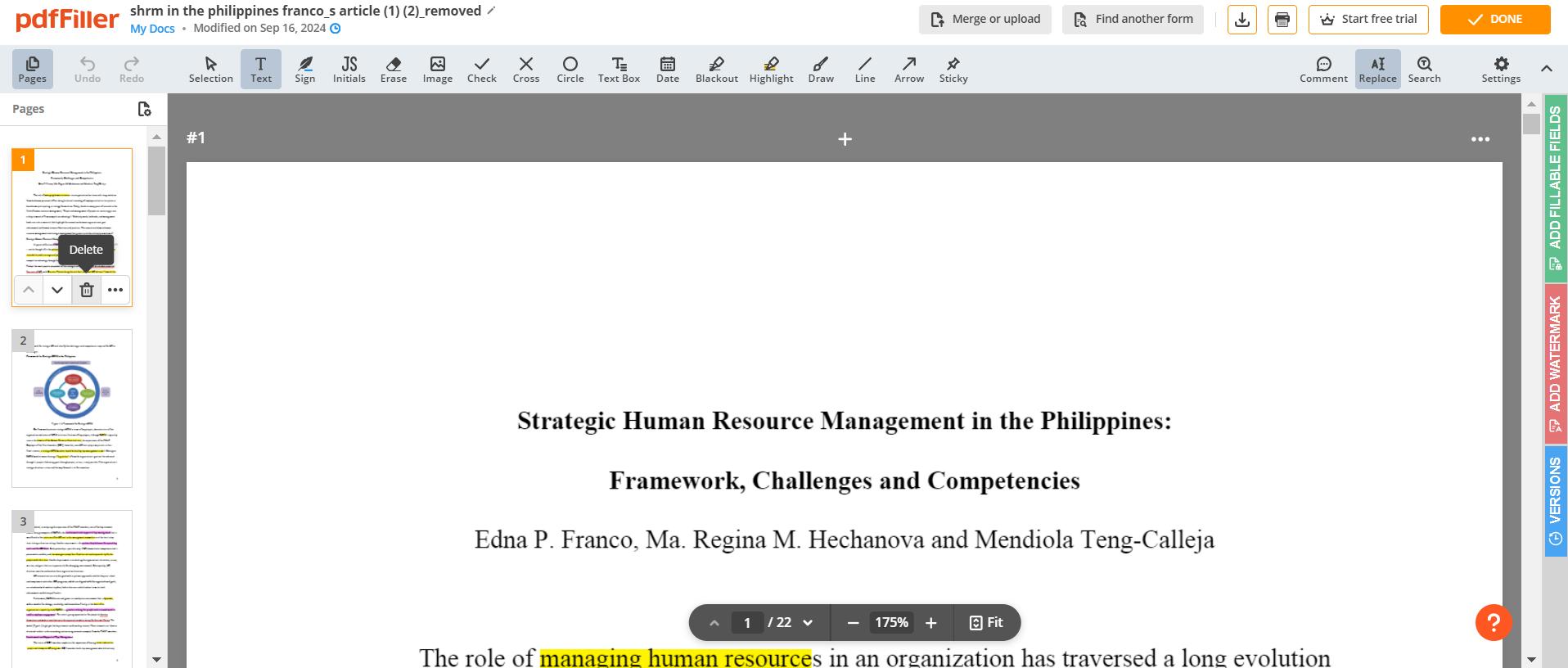Open the Image insert tool
The height and width of the screenshot is (668, 1568).
438,69
